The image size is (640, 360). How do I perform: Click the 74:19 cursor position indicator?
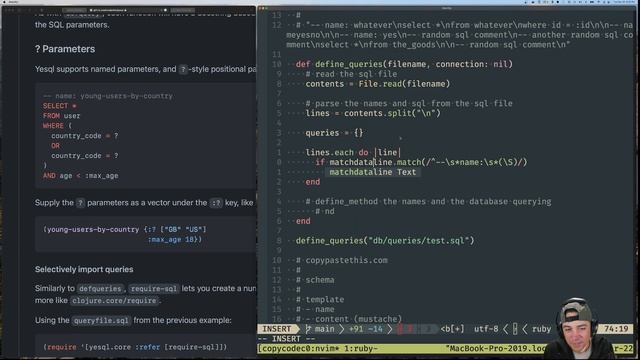(x=616, y=329)
